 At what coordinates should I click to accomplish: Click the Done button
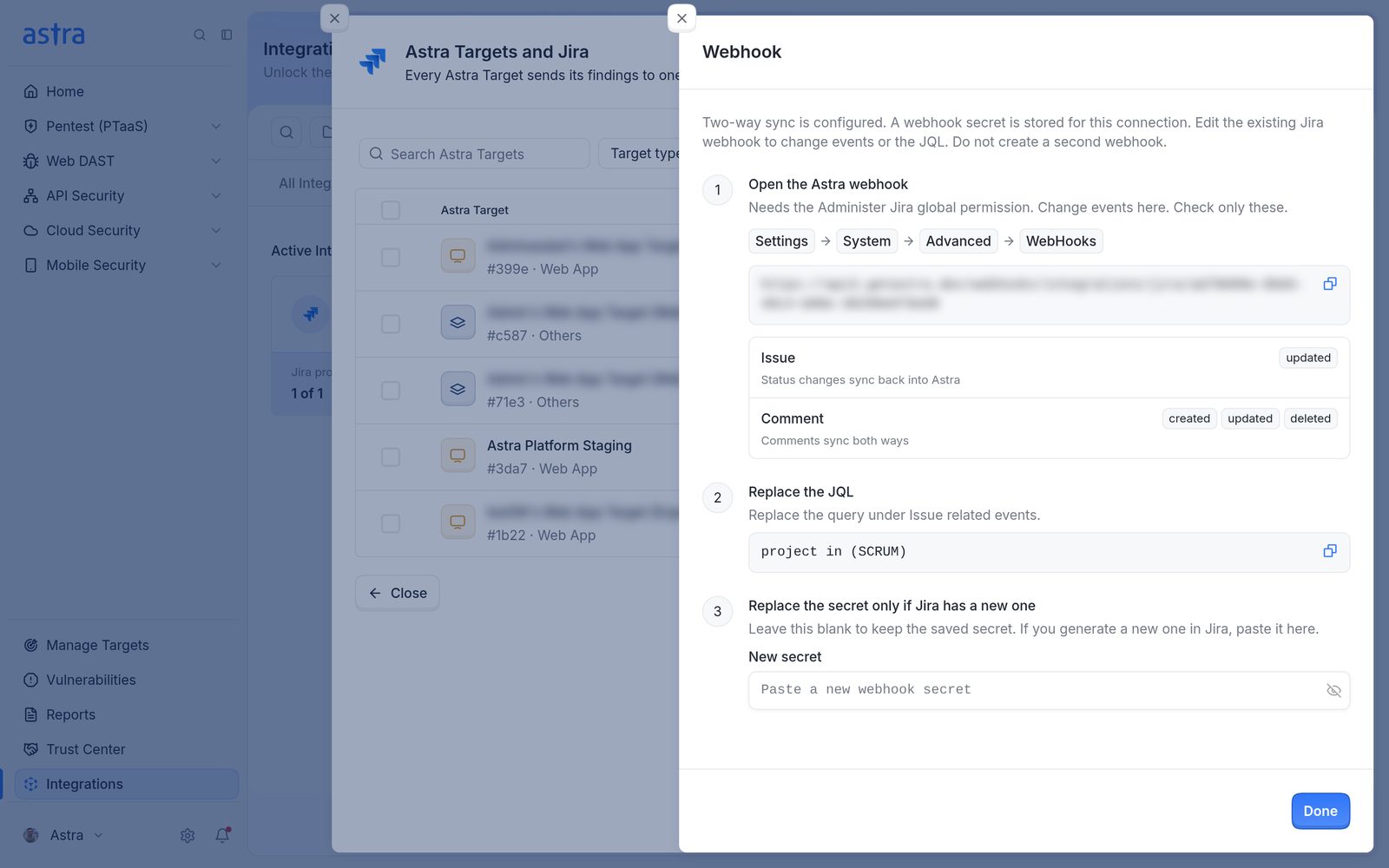[x=1320, y=811]
